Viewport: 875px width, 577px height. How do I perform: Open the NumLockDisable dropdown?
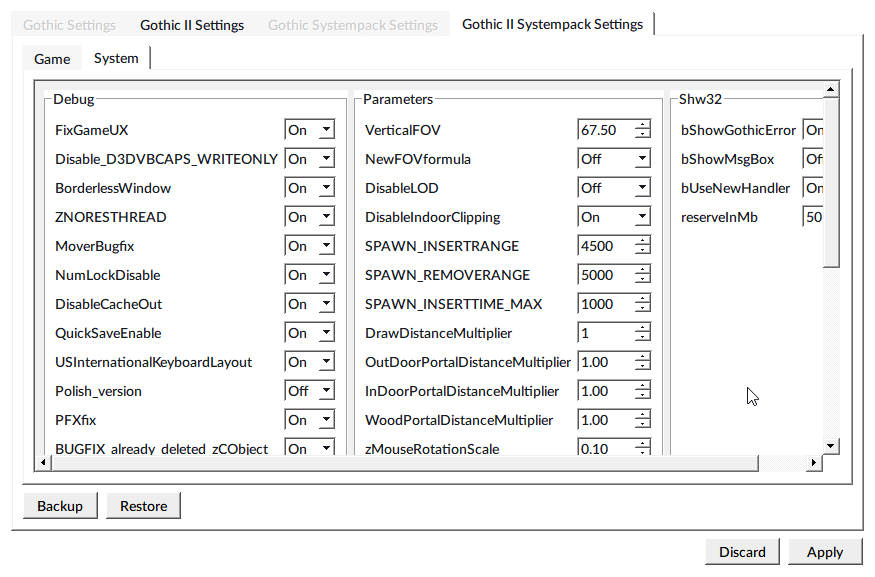[310, 275]
